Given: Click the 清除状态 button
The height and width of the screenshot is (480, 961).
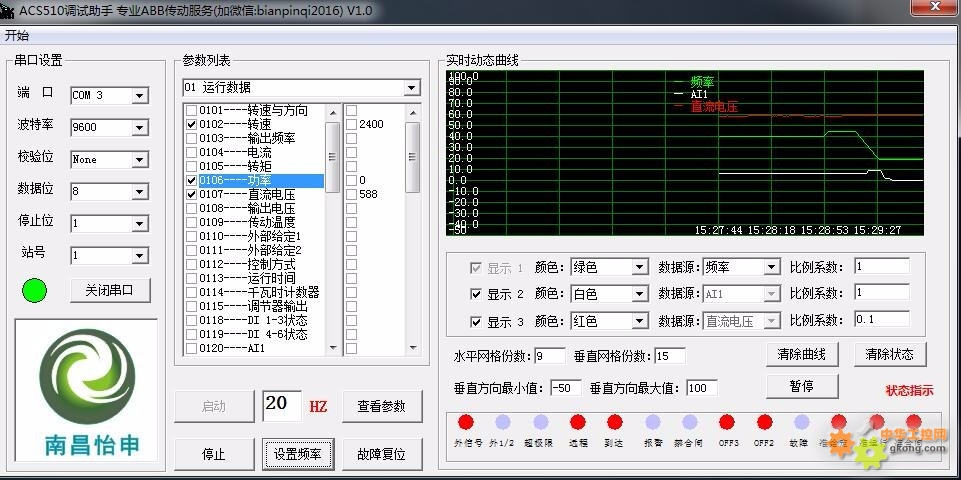Looking at the screenshot, I should tap(889, 354).
